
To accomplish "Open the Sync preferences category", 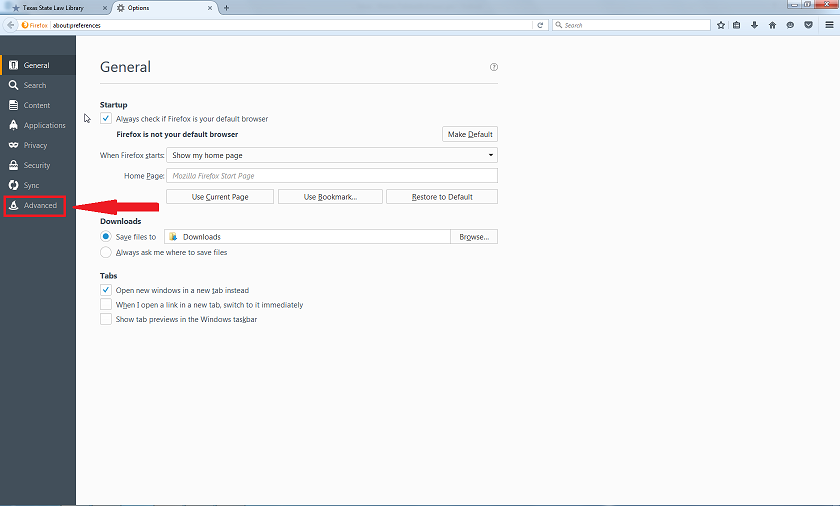I will tap(38, 185).
